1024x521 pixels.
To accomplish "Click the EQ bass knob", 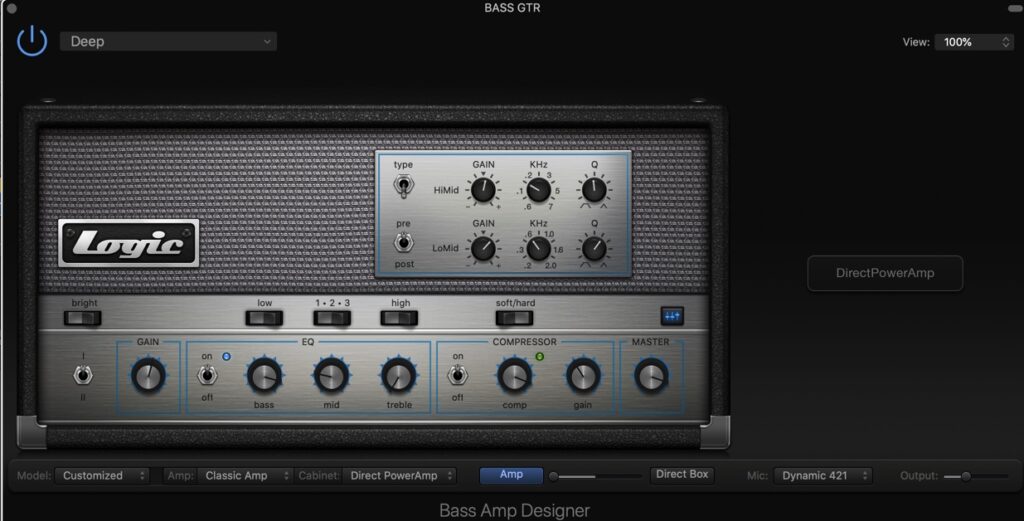I will click(x=264, y=375).
